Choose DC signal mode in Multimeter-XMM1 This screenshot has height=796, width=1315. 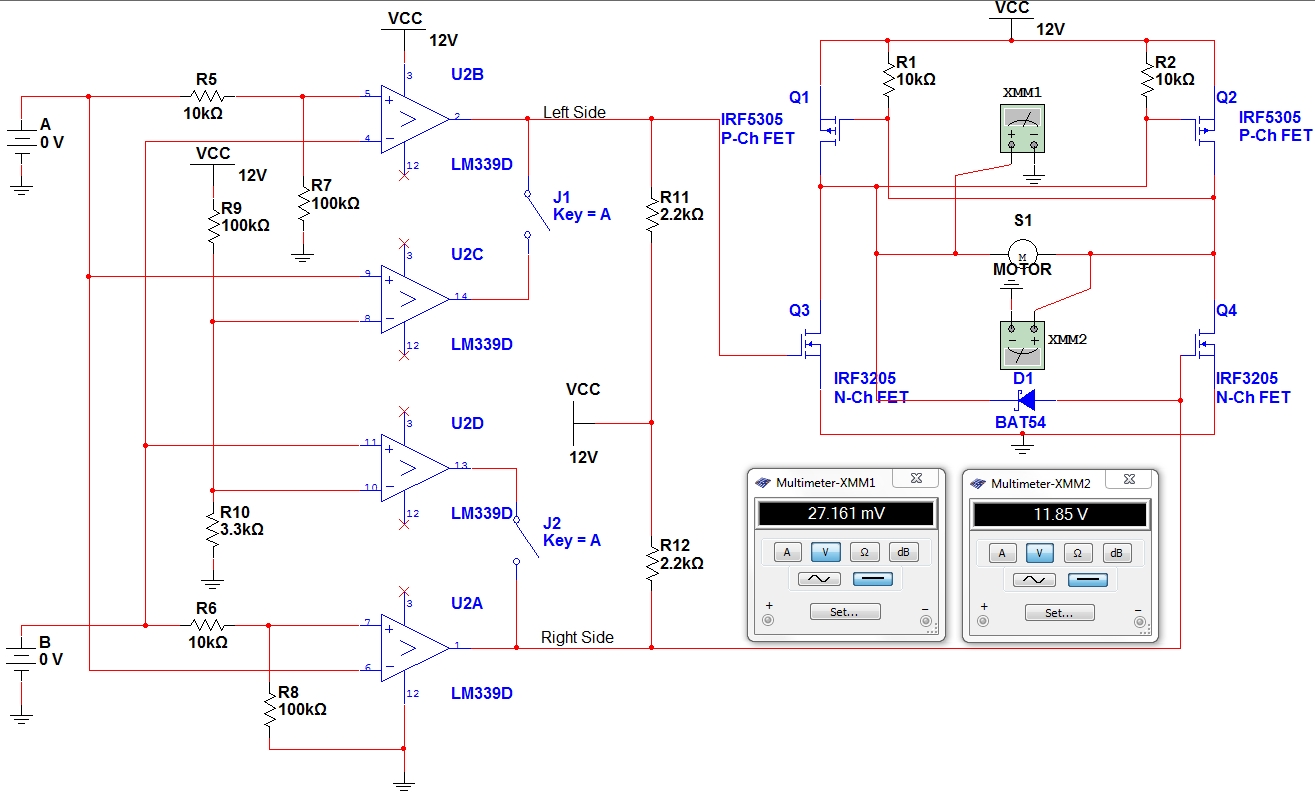pyautogui.click(x=872, y=579)
